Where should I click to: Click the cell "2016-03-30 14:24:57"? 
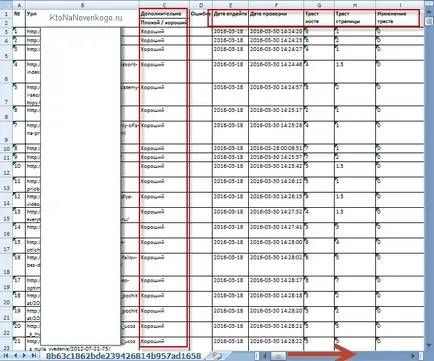276,95
